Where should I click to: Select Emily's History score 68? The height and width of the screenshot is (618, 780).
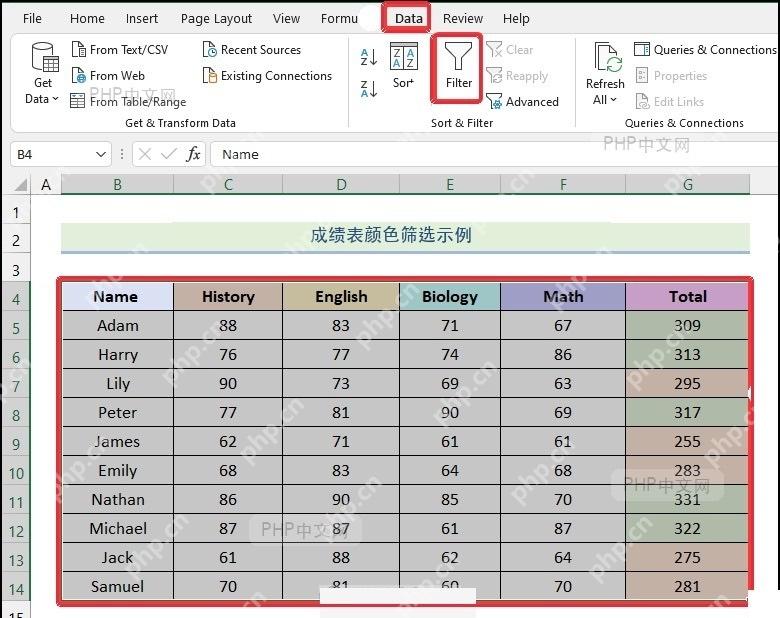[x=228, y=470]
